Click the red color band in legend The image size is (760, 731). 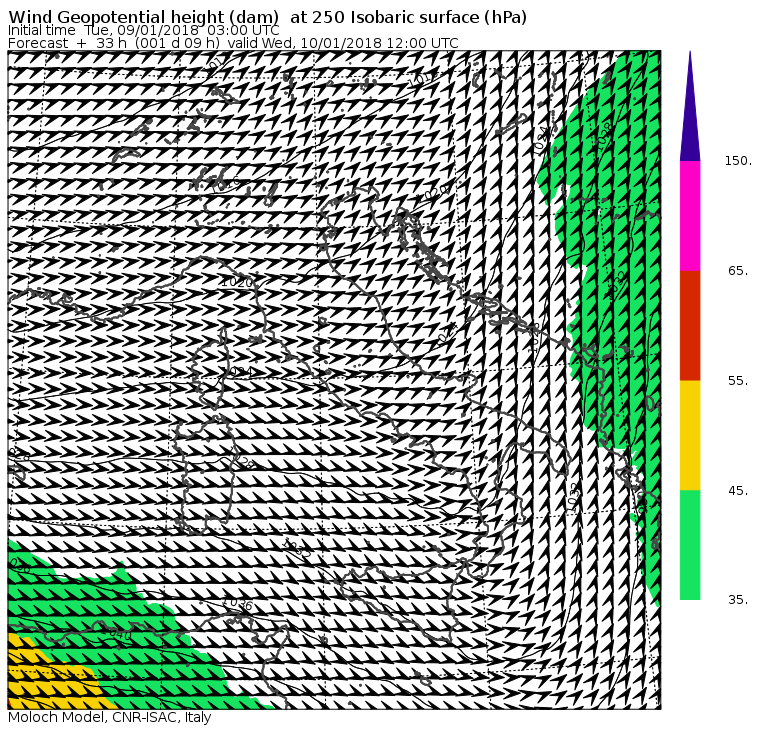pyautogui.click(x=690, y=325)
